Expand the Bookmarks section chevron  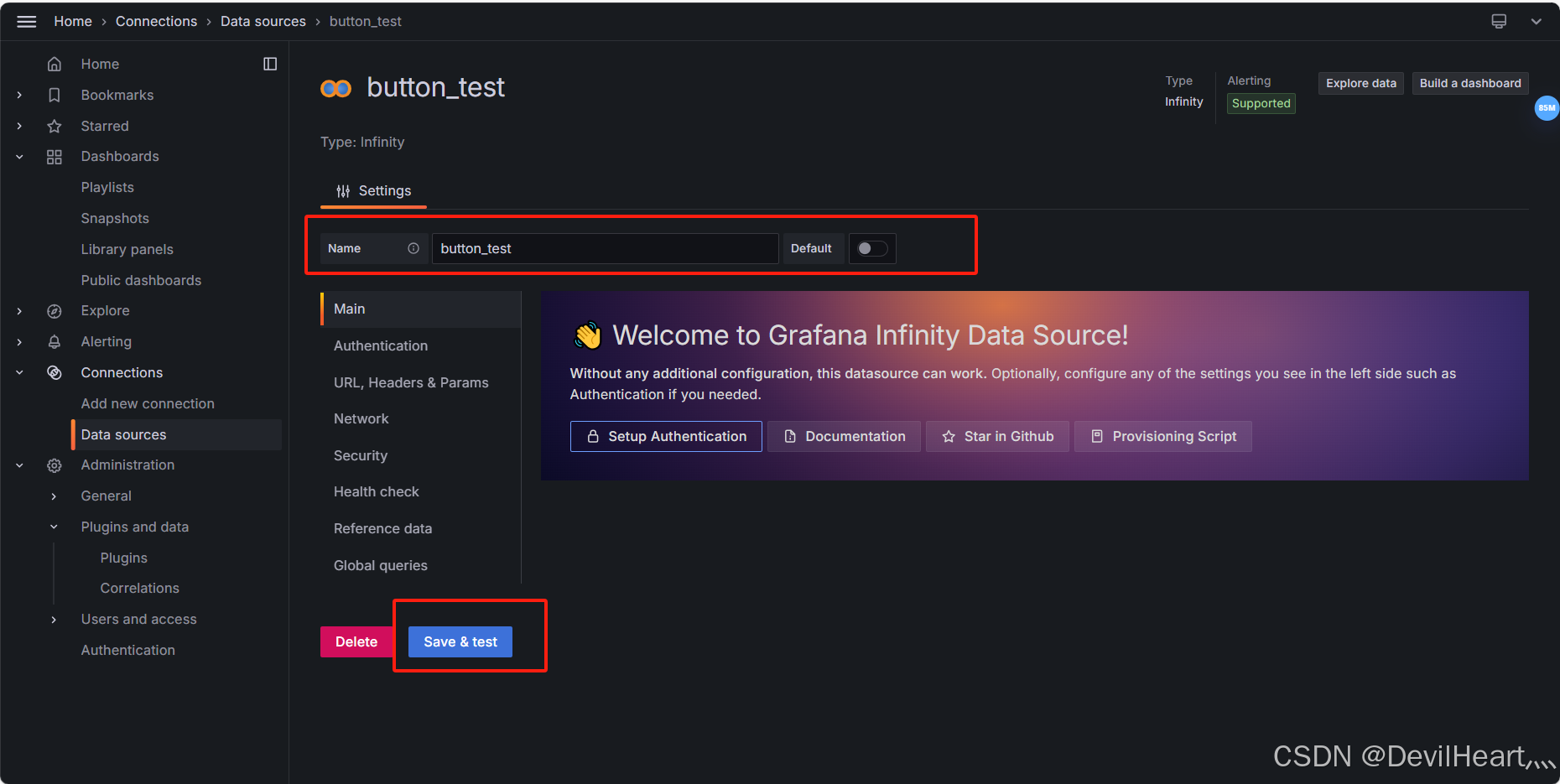(19, 95)
